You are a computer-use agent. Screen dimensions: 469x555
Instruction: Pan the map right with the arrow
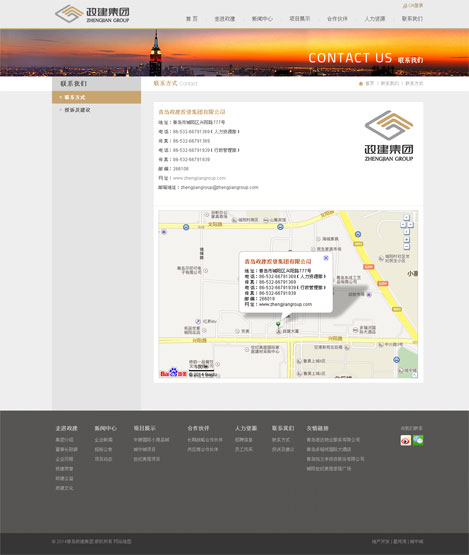click(x=410, y=224)
